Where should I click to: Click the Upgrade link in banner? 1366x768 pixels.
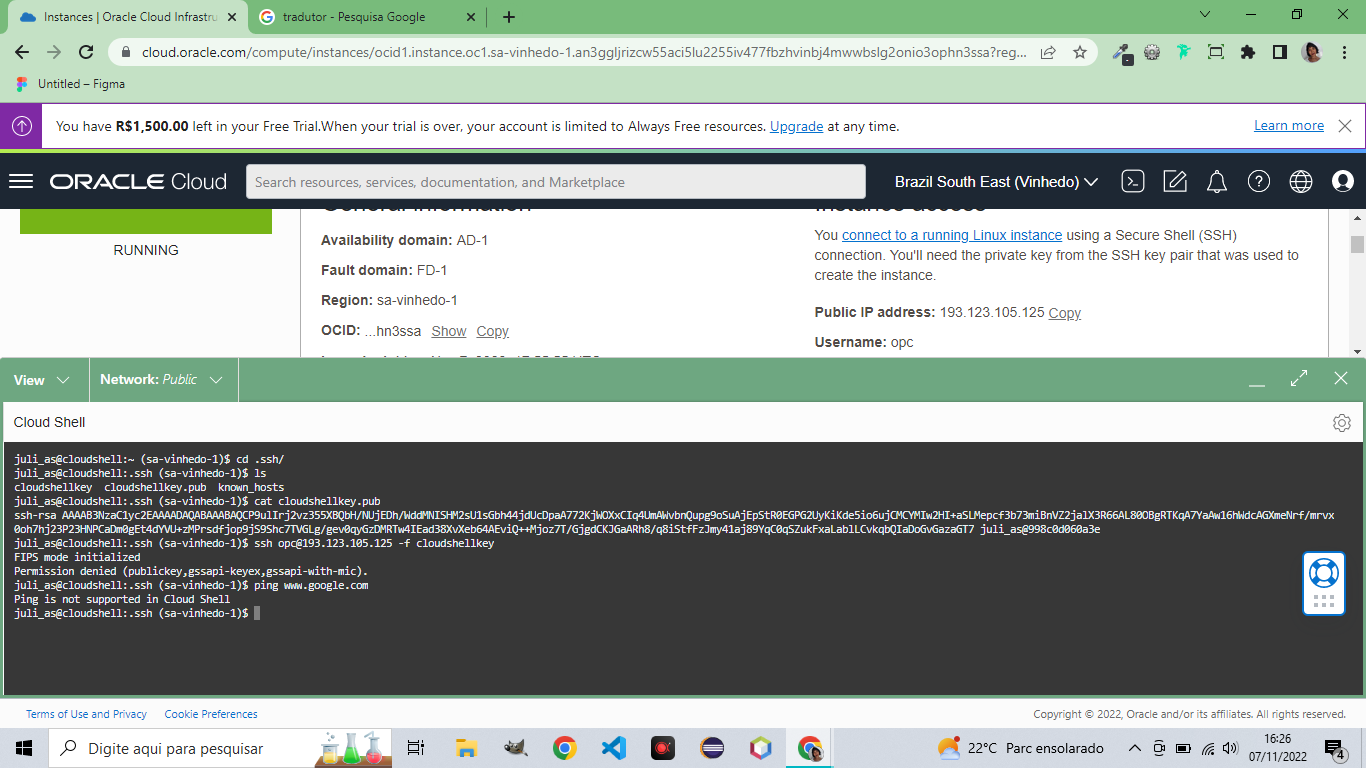point(796,126)
